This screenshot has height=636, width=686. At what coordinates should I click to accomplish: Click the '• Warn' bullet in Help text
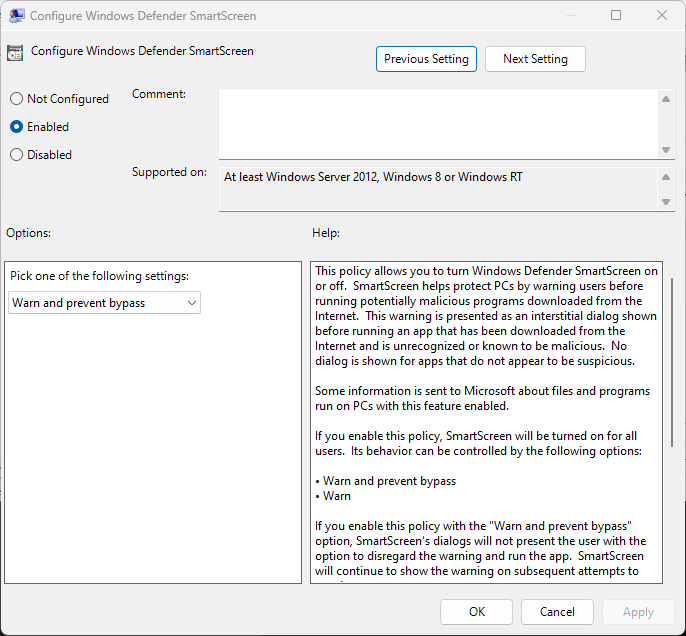(x=333, y=496)
